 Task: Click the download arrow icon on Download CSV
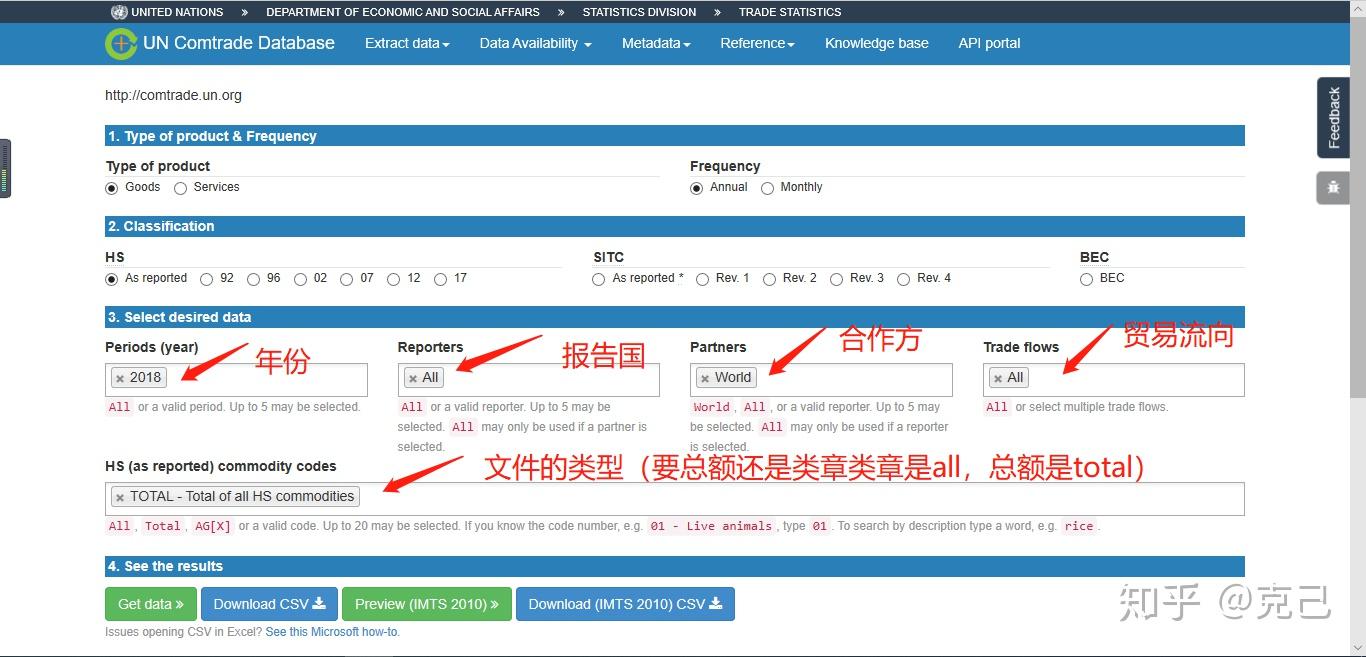[319, 603]
